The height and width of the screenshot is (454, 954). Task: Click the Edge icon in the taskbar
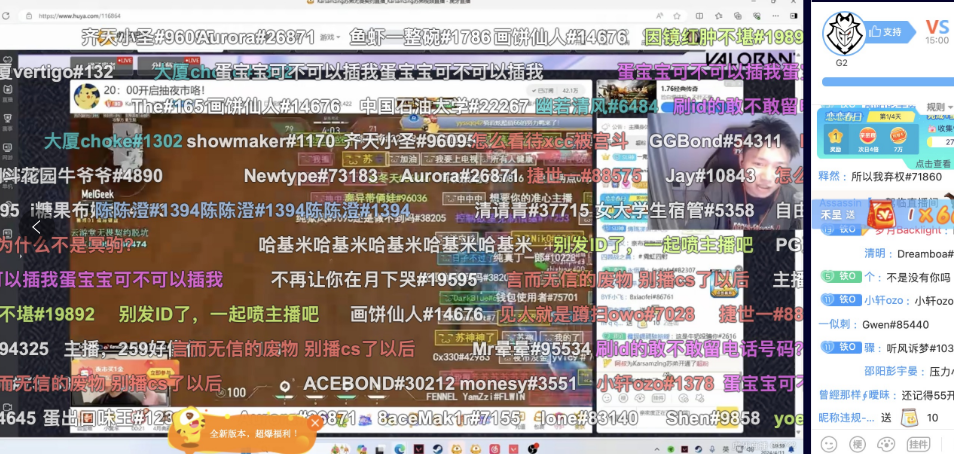[x=399, y=449]
